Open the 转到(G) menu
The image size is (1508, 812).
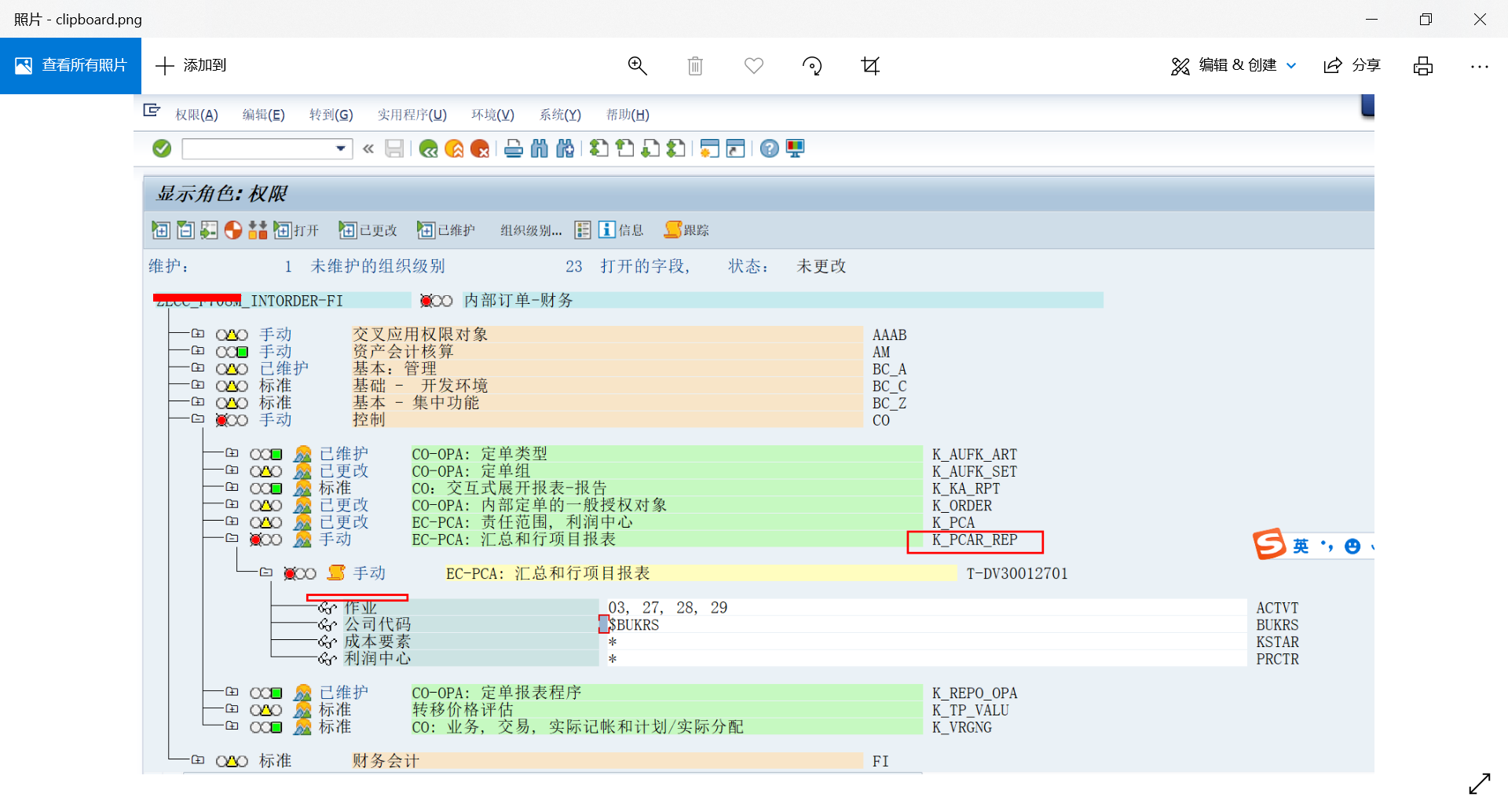point(331,115)
